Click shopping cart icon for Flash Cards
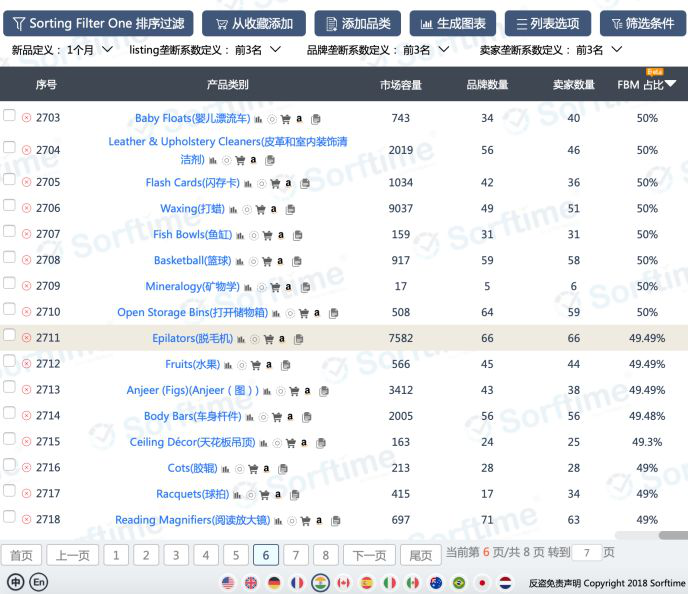The width and height of the screenshot is (688, 594). point(275,183)
